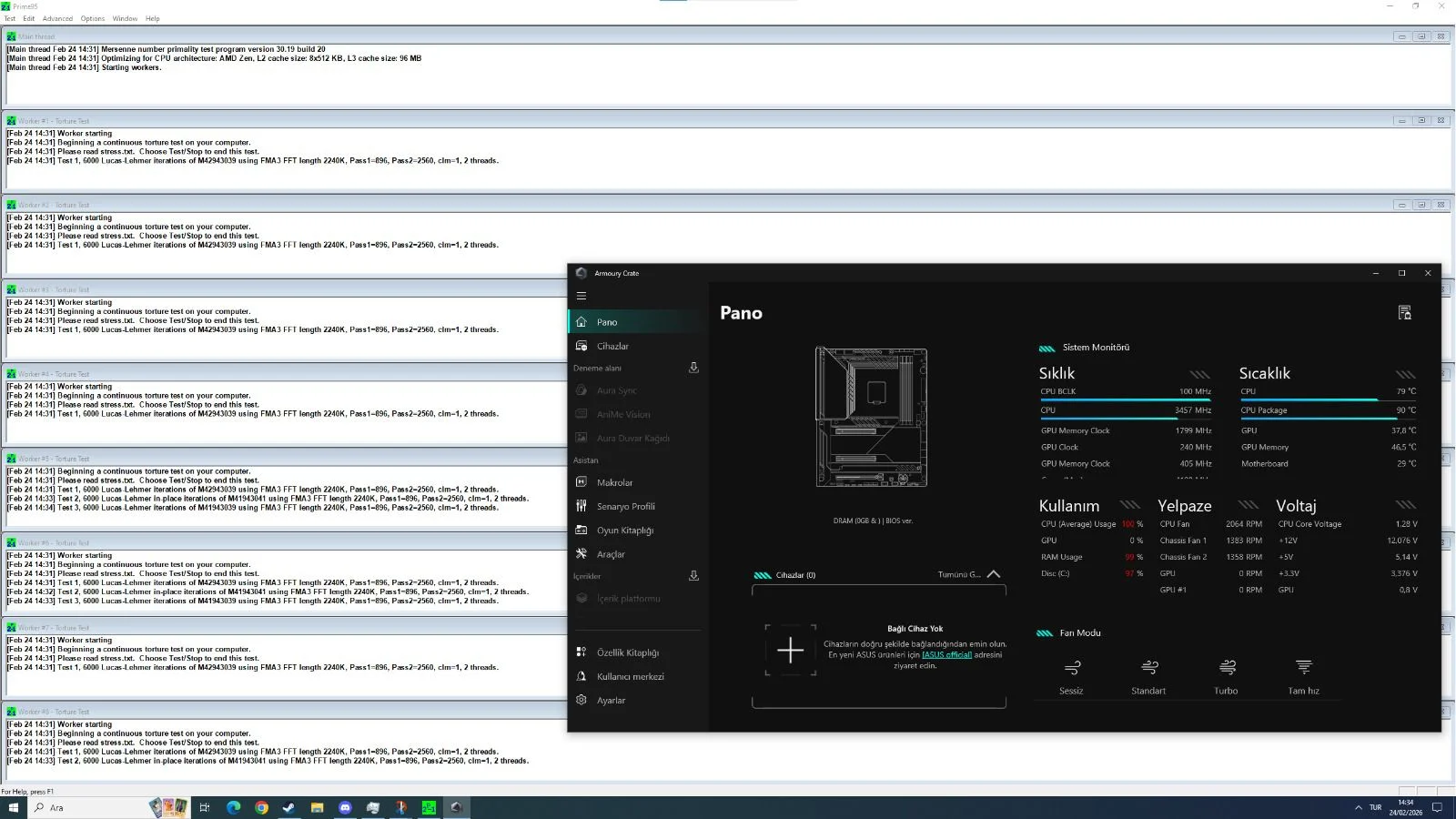This screenshot has height=819, width=1456.
Task: Open the taskbar clock showing 14:34
Action: [x=1405, y=807]
